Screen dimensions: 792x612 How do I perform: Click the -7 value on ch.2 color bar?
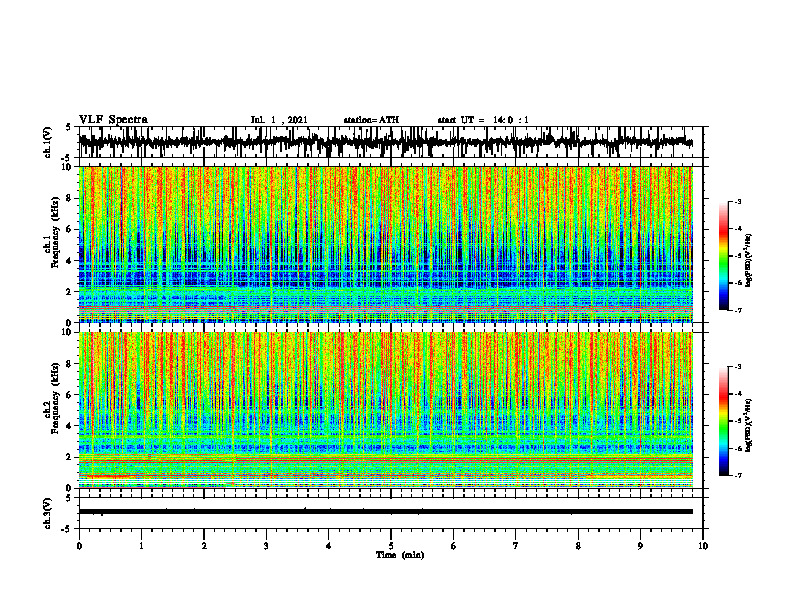tap(738, 475)
